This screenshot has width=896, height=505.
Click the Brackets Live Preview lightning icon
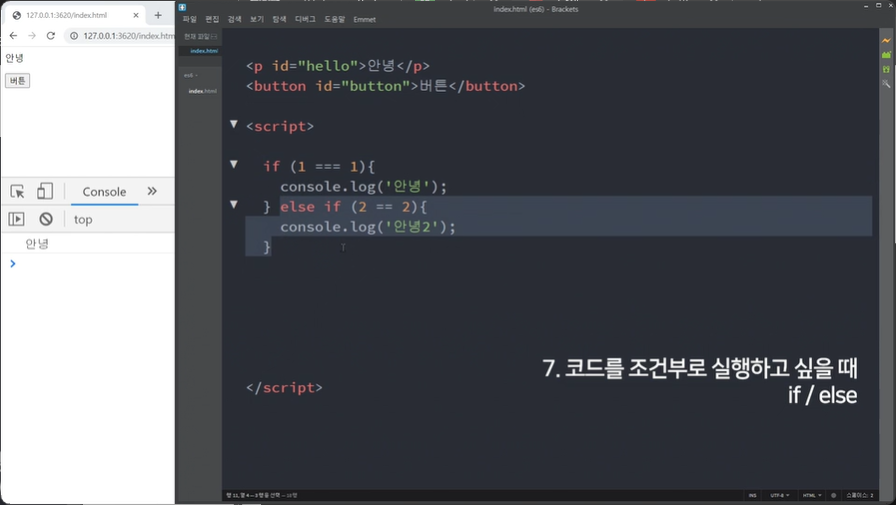(886, 41)
